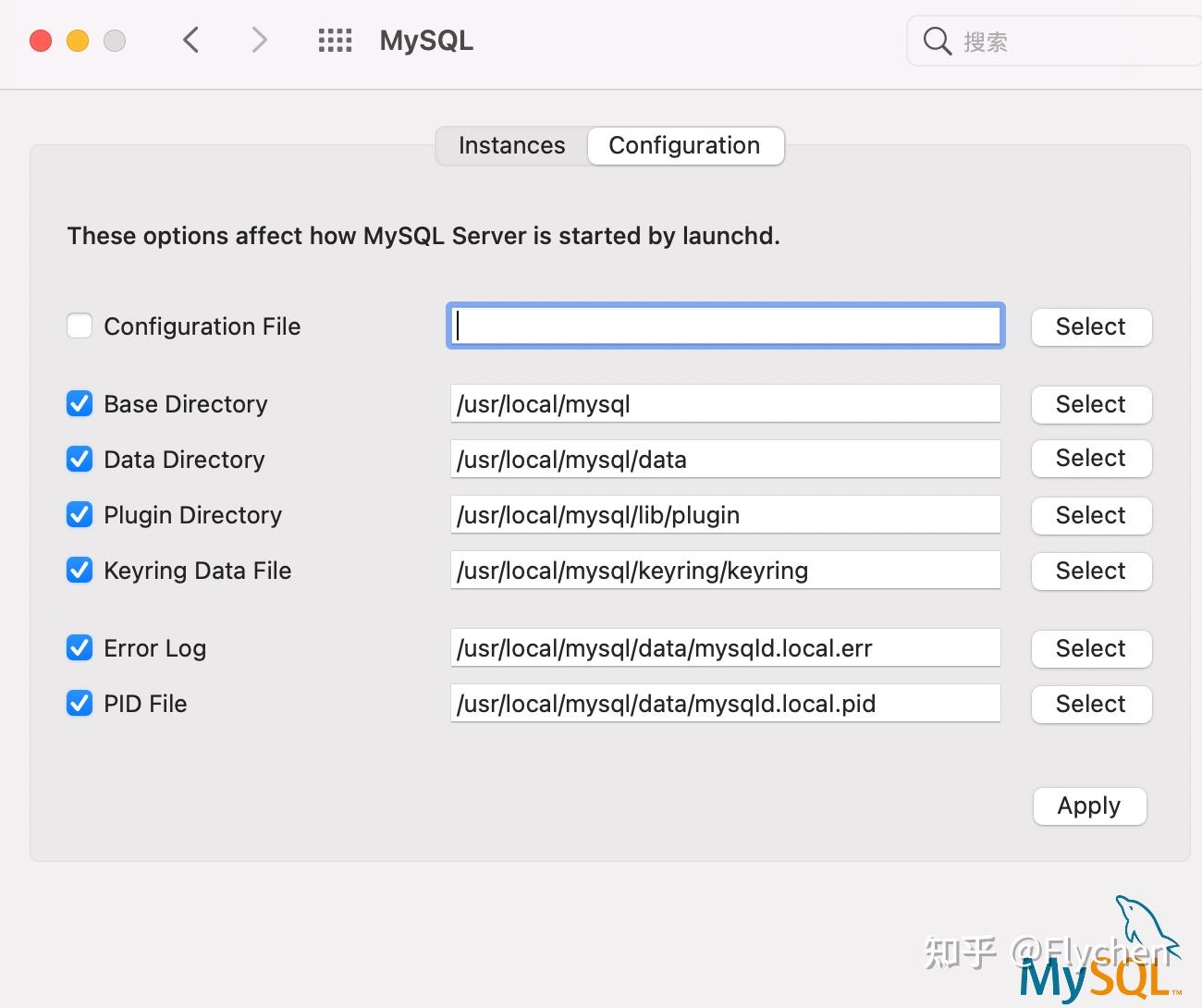Image resolution: width=1202 pixels, height=1008 pixels.
Task: Uncheck the Error Log option
Action: pyautogui.click(x=80, y=648)
